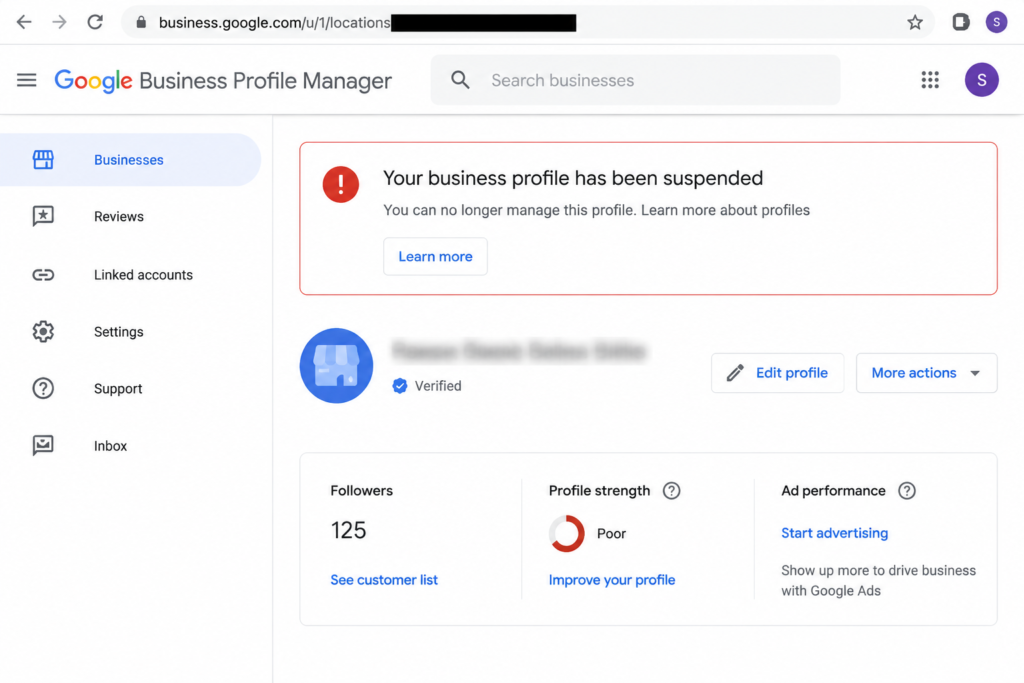Click the Poor profile strength ring
The height and width of the screenshot is (683, 1024).
coord(567,533)
